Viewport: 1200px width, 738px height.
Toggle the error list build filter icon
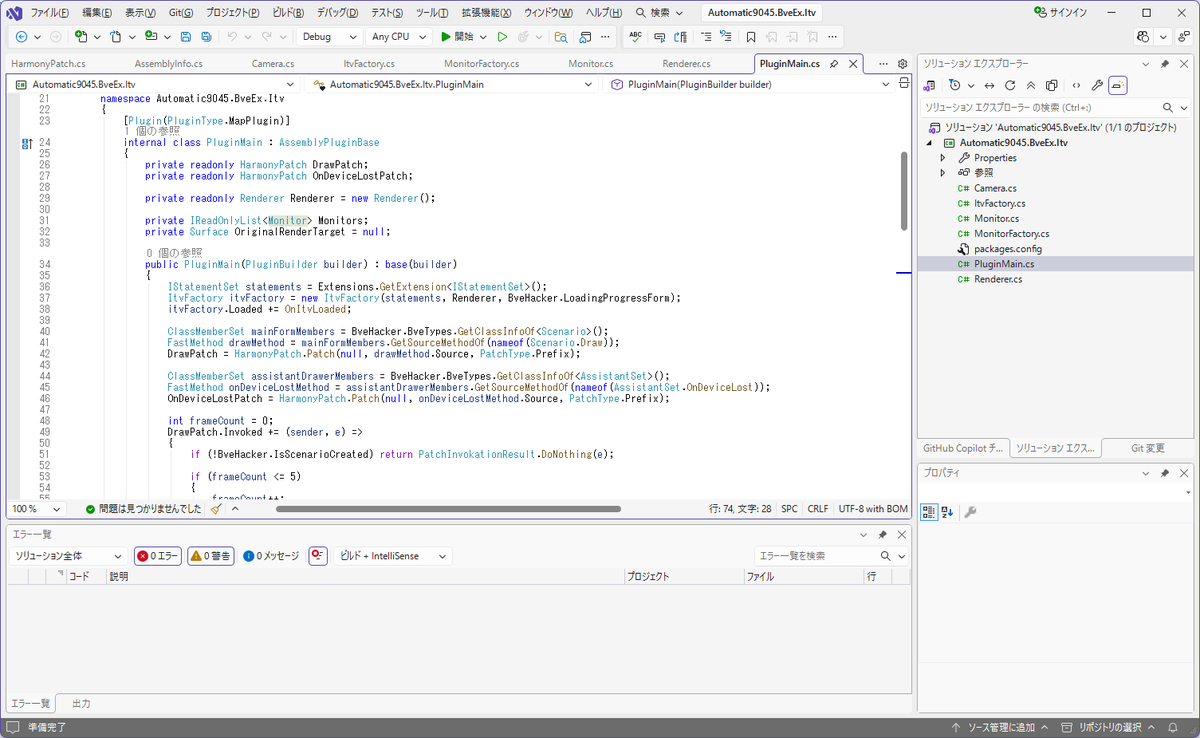[318, 556]
